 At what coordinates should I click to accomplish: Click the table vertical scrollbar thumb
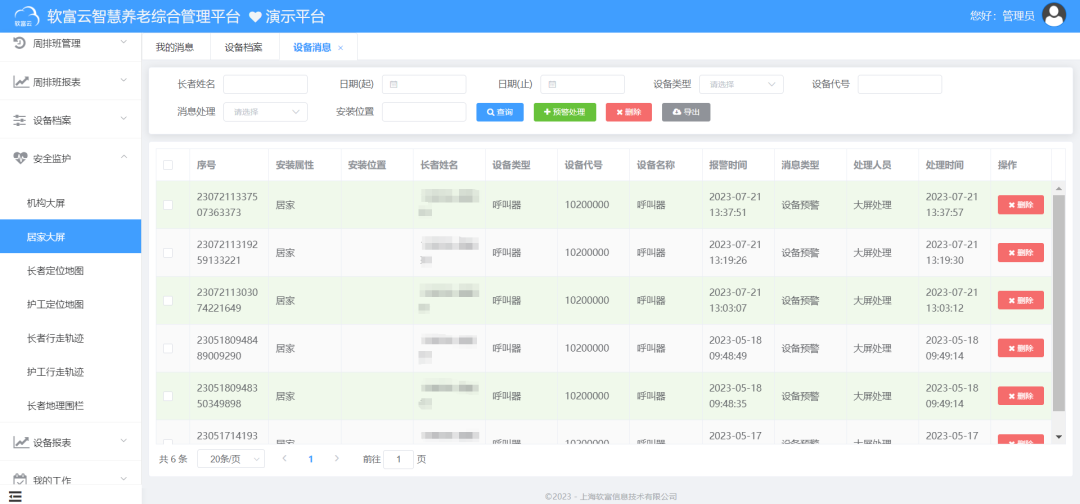click(1059, 303)
